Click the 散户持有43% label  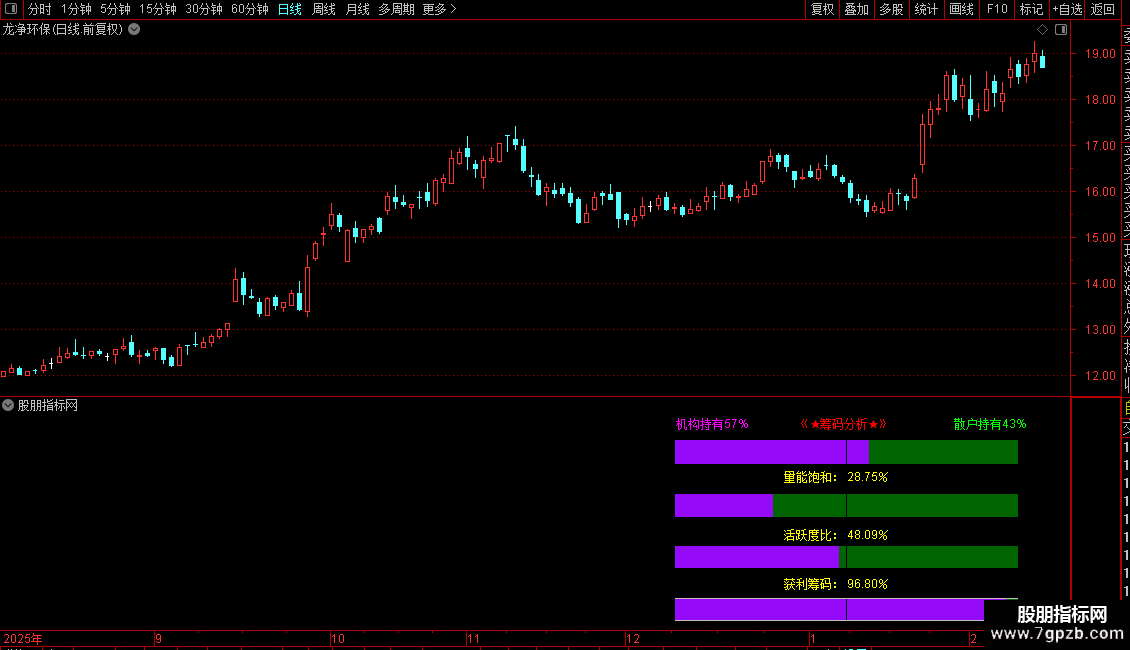point(989,424)
